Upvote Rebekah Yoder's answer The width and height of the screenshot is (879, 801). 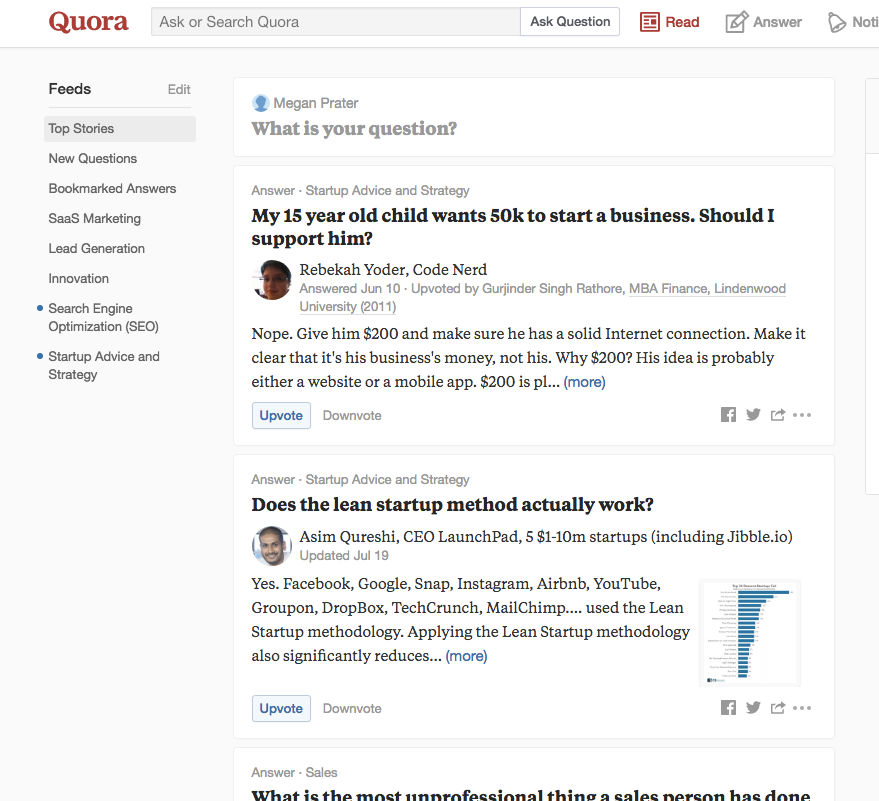click(281, 415)
